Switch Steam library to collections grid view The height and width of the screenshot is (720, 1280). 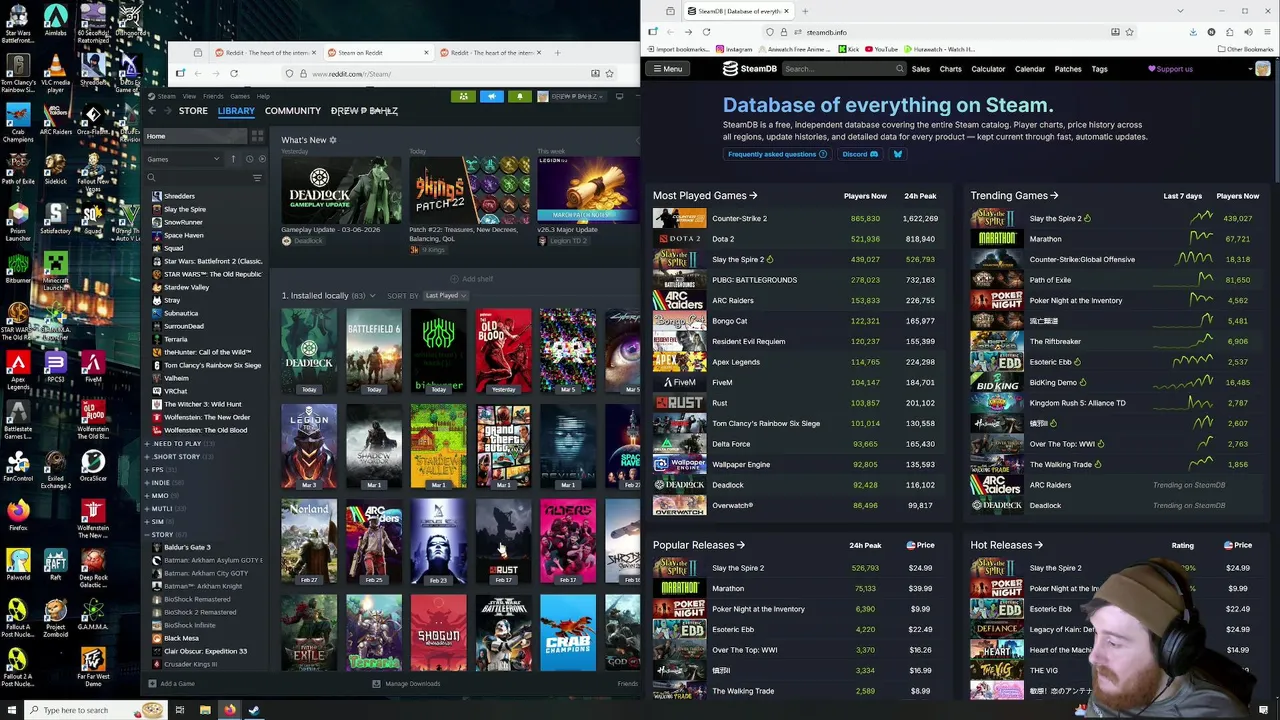point(258,136)
